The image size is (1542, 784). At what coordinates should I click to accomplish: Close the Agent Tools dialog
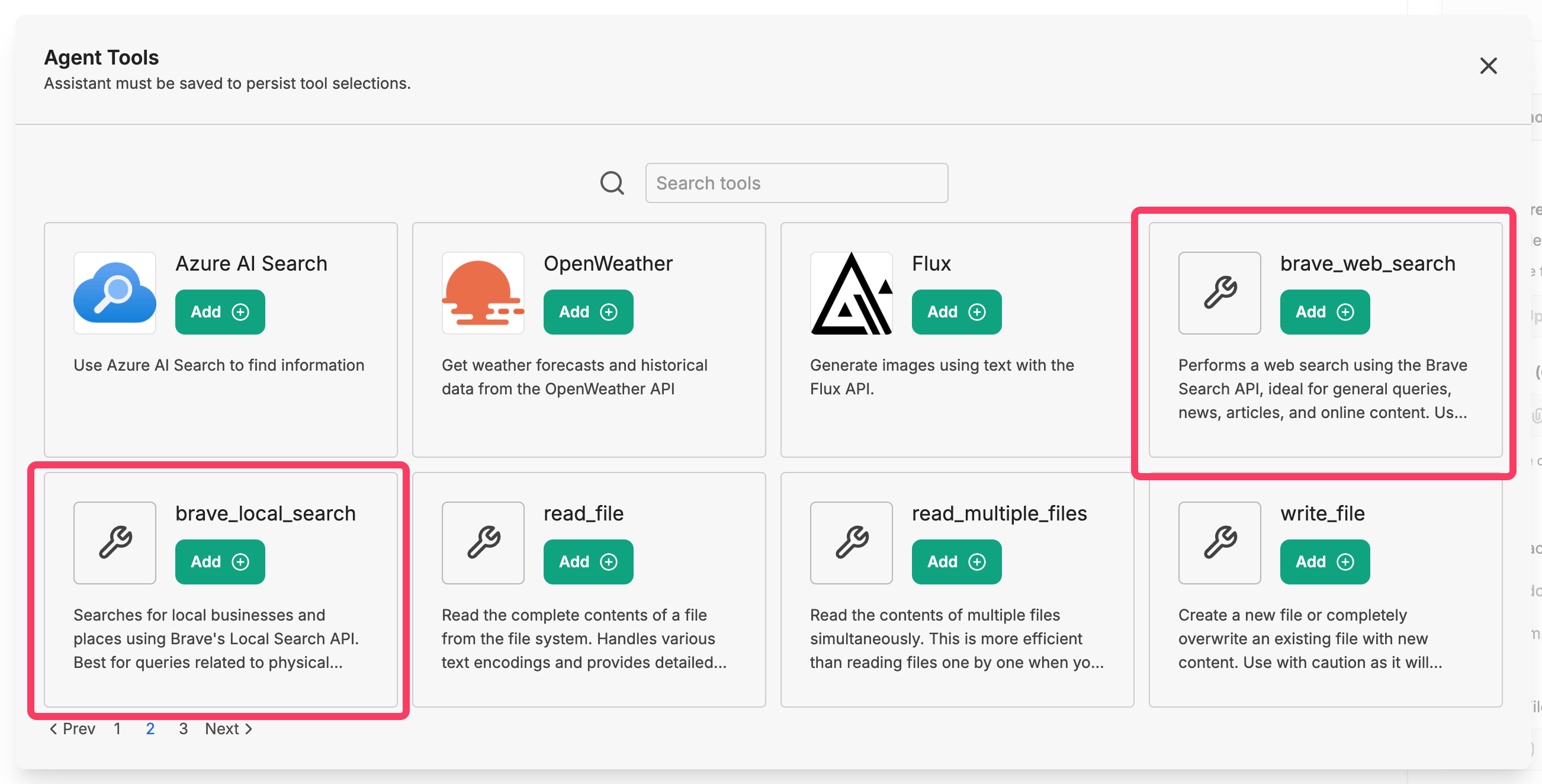pyautogui.click(x=1488, y=66)
